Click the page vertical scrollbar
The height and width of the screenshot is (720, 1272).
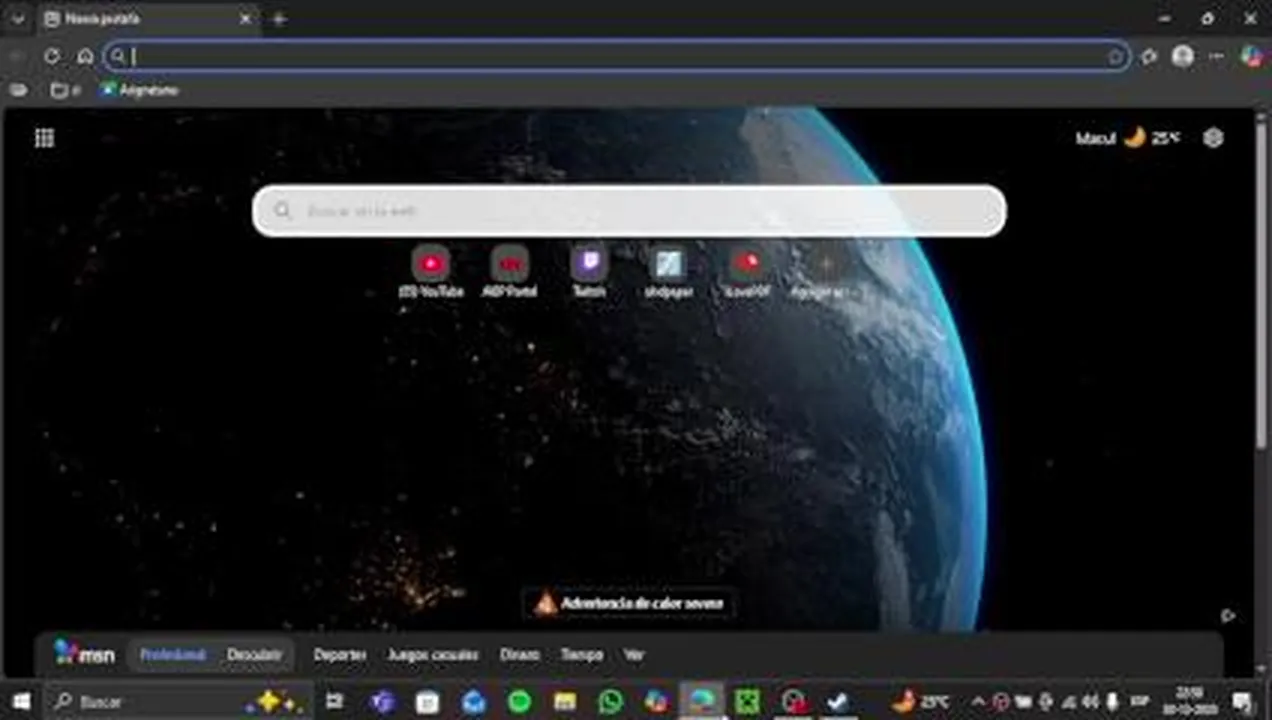point(1263,285)
